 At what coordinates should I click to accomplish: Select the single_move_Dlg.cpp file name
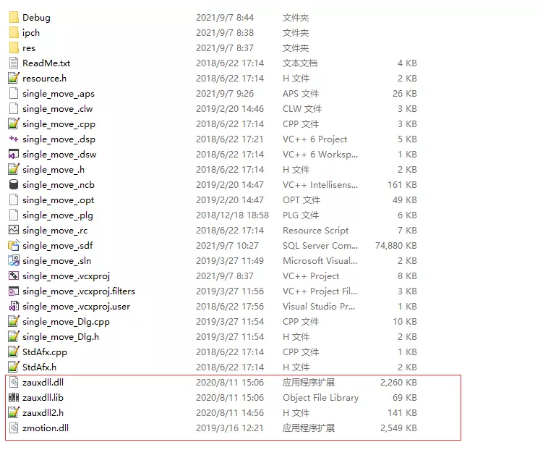(66, 322)
